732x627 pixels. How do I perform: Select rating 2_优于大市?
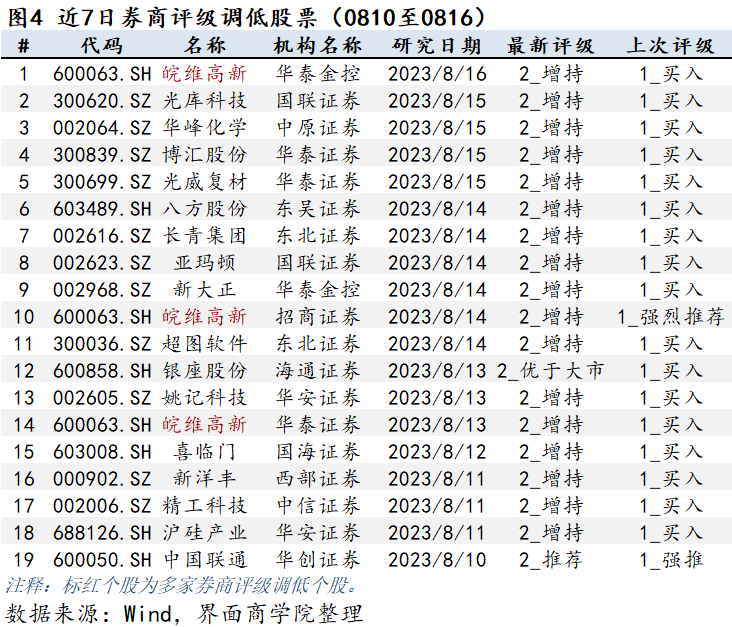tap(551, 371)
